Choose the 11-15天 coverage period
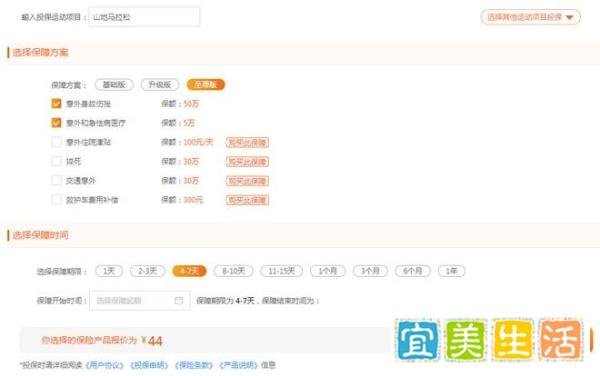The width and height of the screenshot is (600, 376). coord(282,271)
